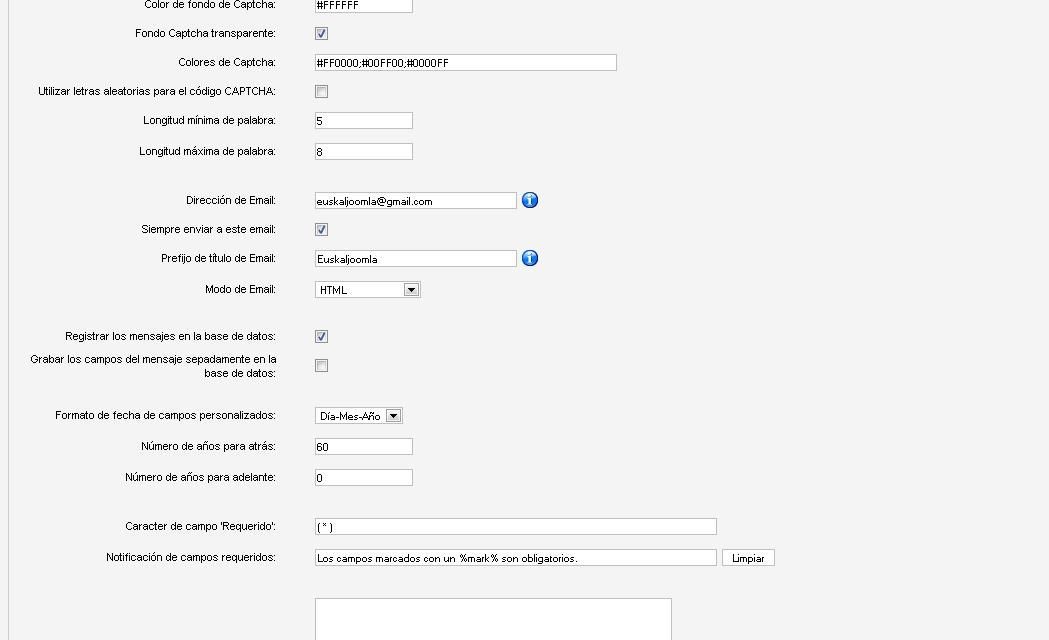Click the 'Modo de Email:' label
Viewport: 1049px width, 640px height.
[240, 290]
